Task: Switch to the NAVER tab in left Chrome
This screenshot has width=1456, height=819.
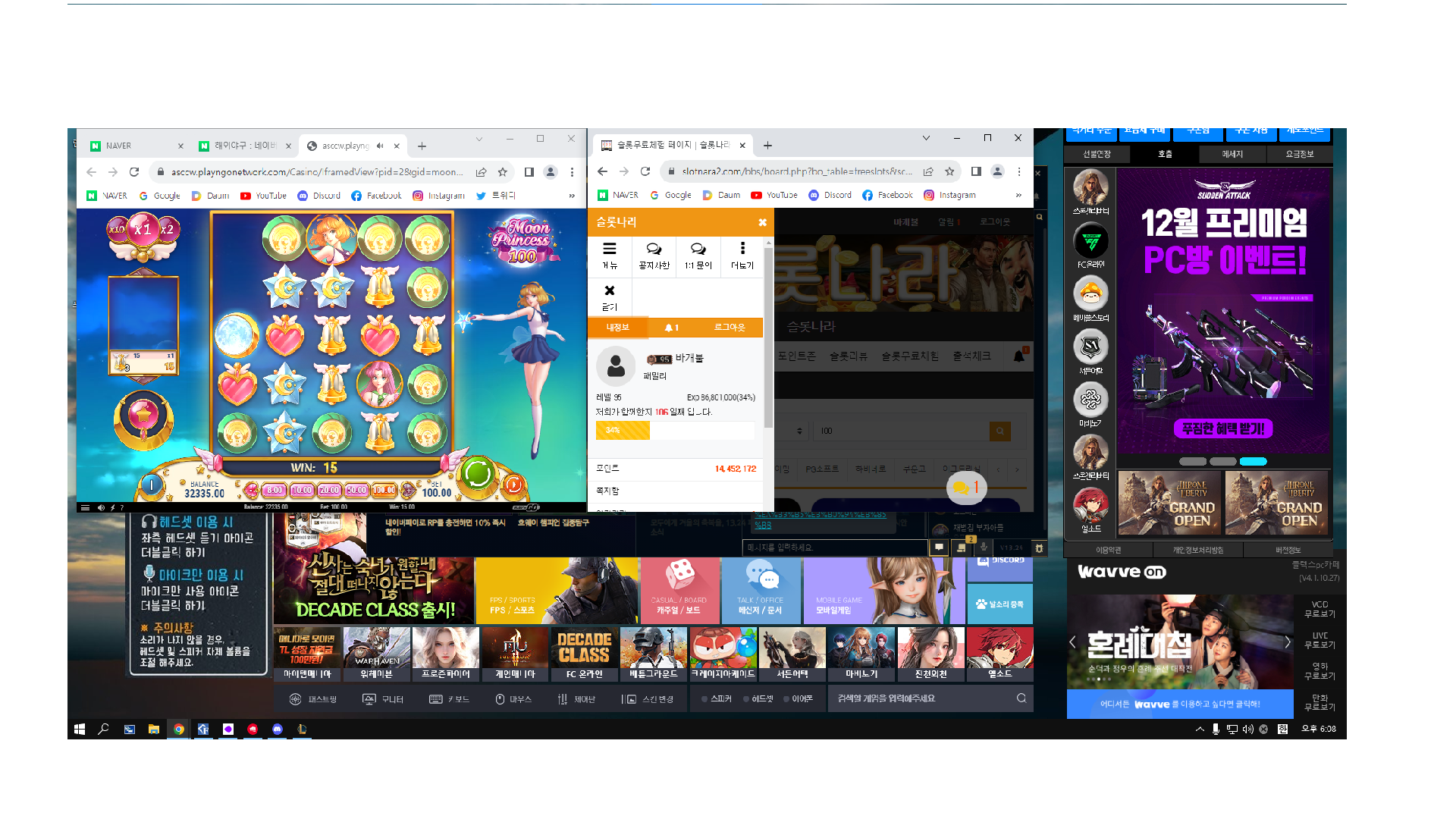Action: click(137, 146)
